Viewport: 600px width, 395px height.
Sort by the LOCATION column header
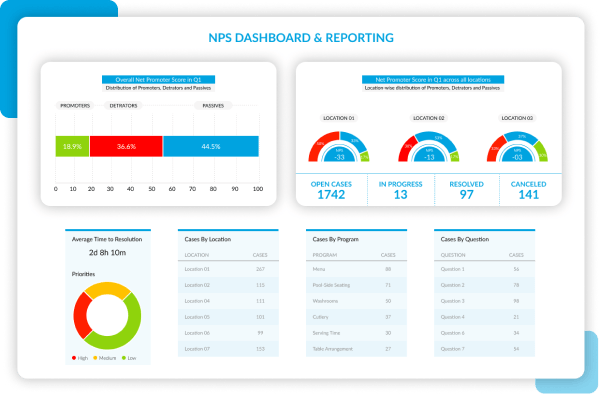[197, 255]
